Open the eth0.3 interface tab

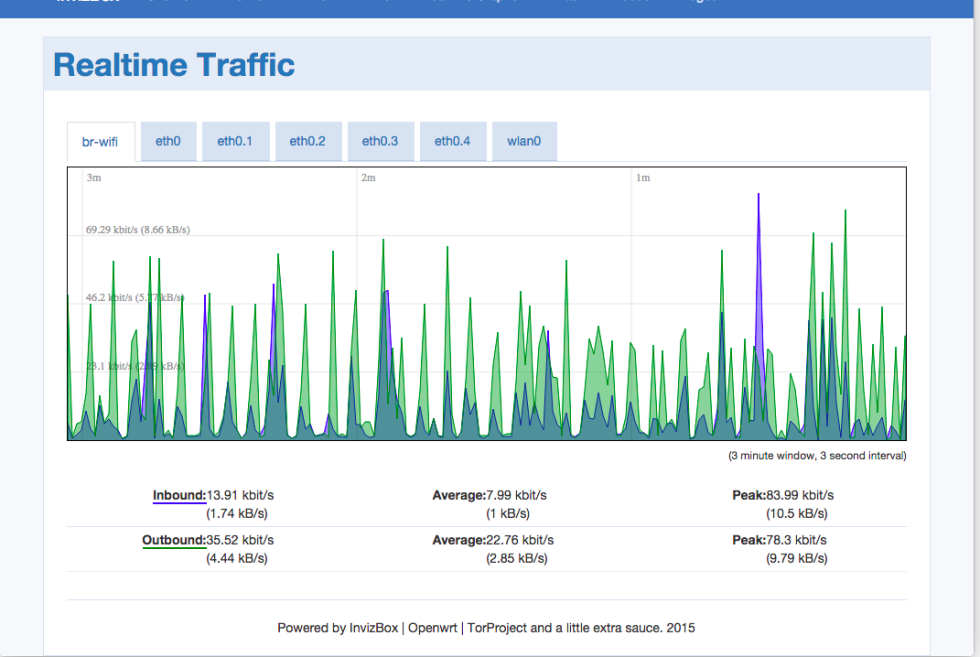pos(380,141)
